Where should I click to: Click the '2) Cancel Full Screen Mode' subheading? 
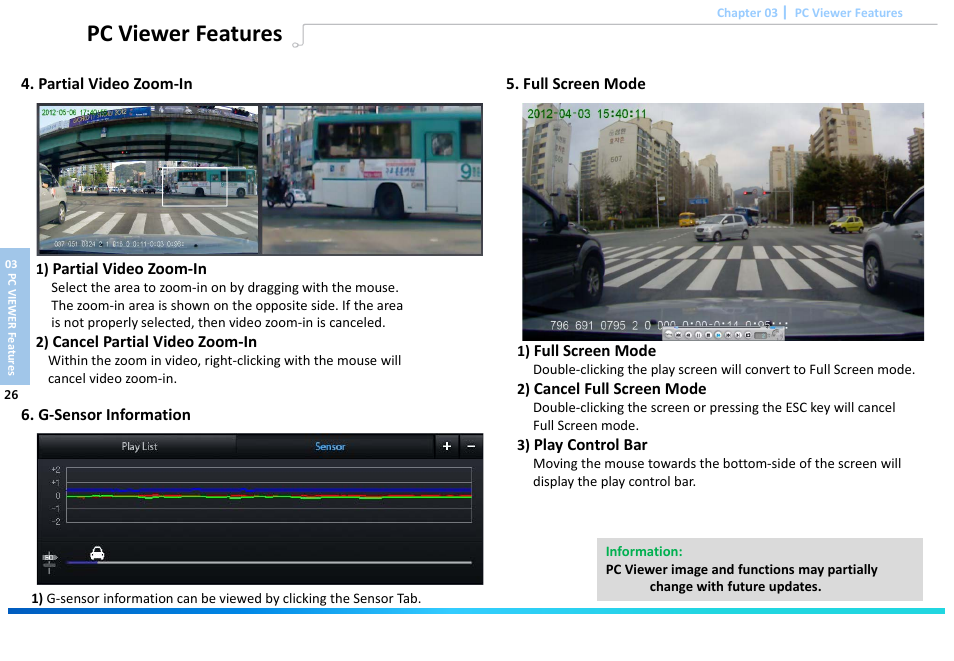[x=611, y=389]
